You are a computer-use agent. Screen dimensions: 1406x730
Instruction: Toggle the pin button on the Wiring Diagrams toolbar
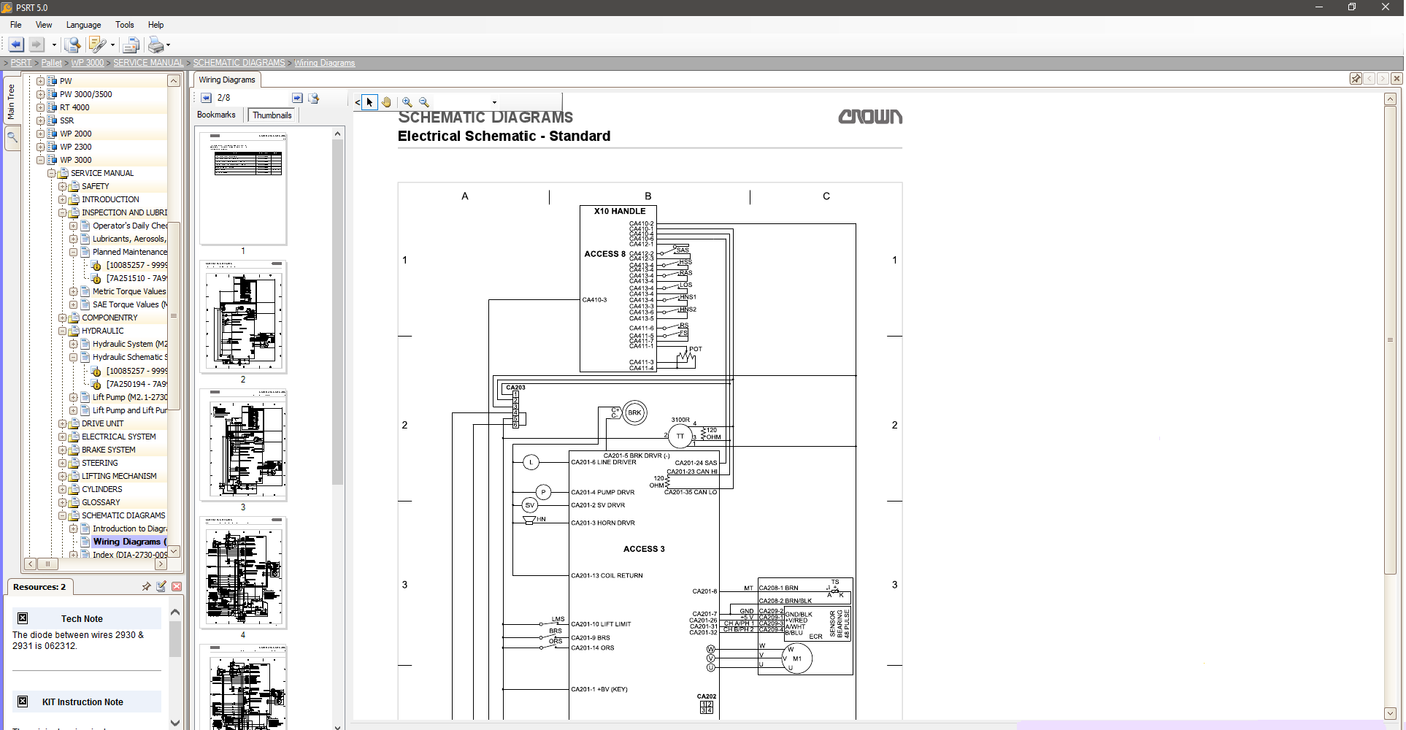point(1355,78)
